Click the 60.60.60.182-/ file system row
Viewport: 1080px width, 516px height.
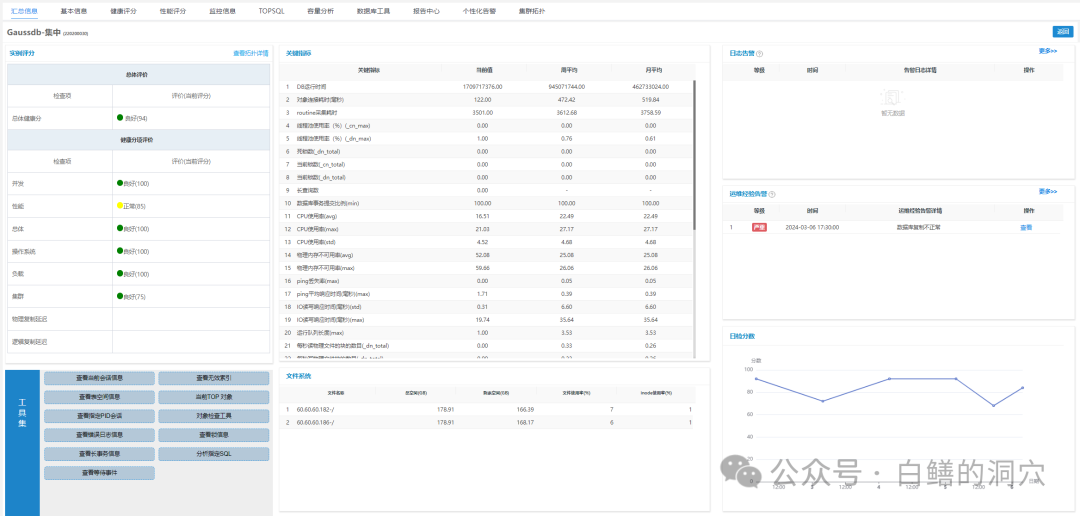point(488,409)
